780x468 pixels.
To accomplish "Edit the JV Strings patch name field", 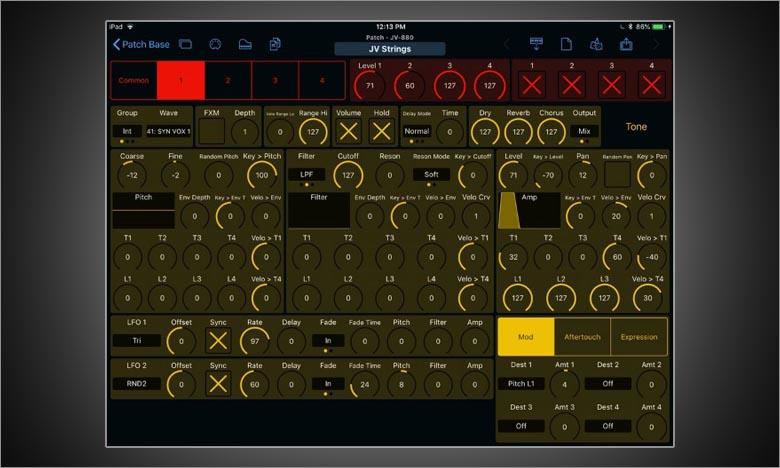I will (390, 49).
